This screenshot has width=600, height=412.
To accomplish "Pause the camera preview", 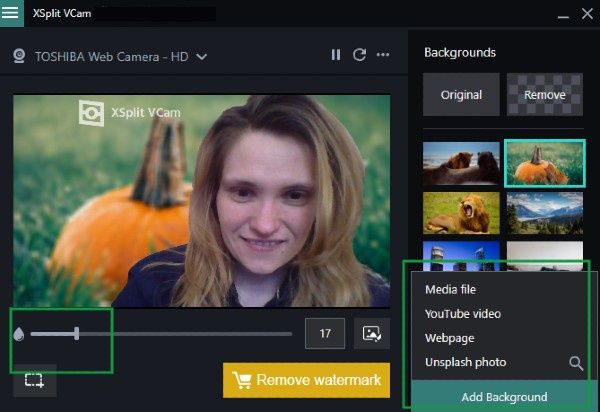I will point(336,55).
